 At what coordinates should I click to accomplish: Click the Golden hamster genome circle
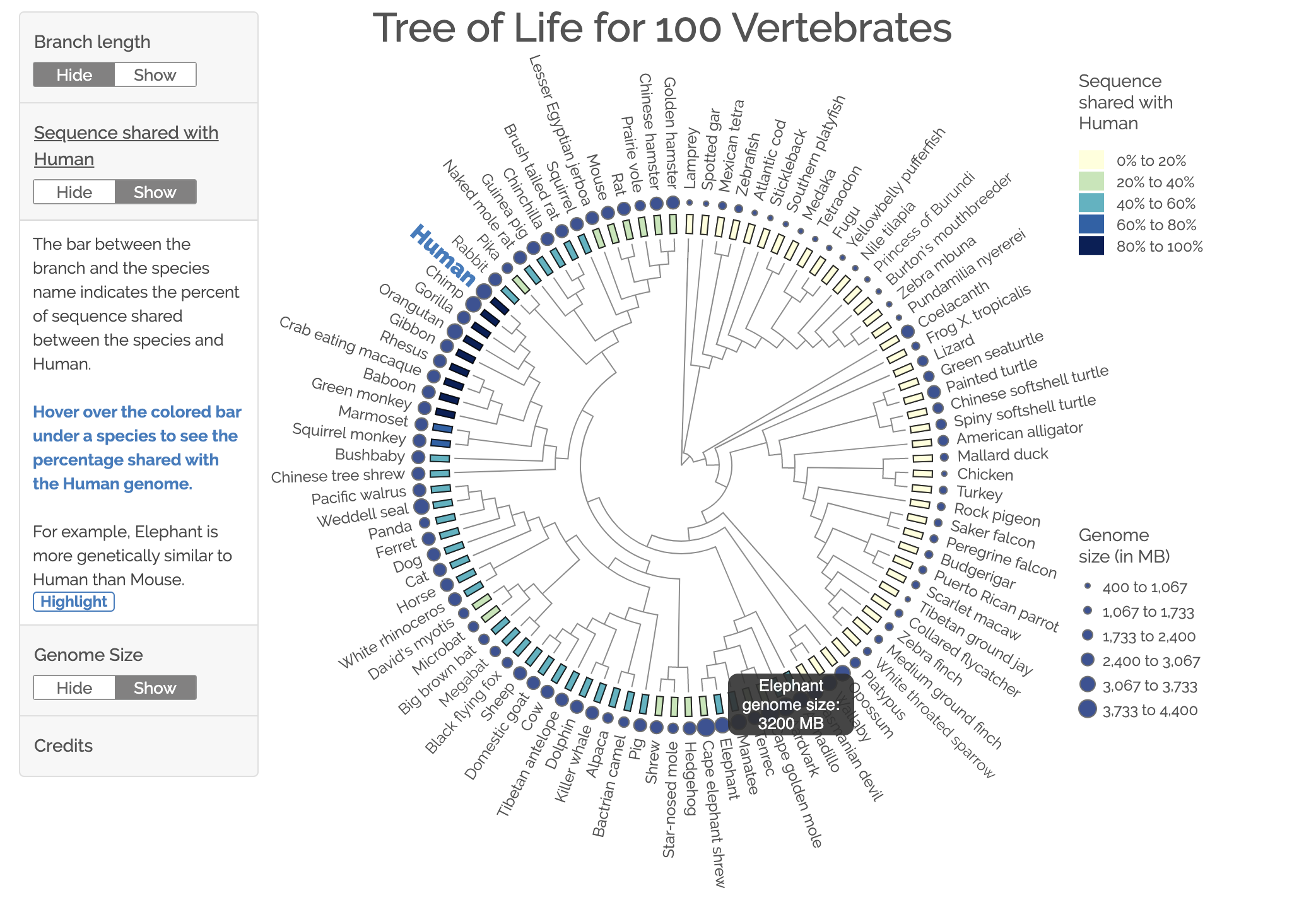pos(673,202)
